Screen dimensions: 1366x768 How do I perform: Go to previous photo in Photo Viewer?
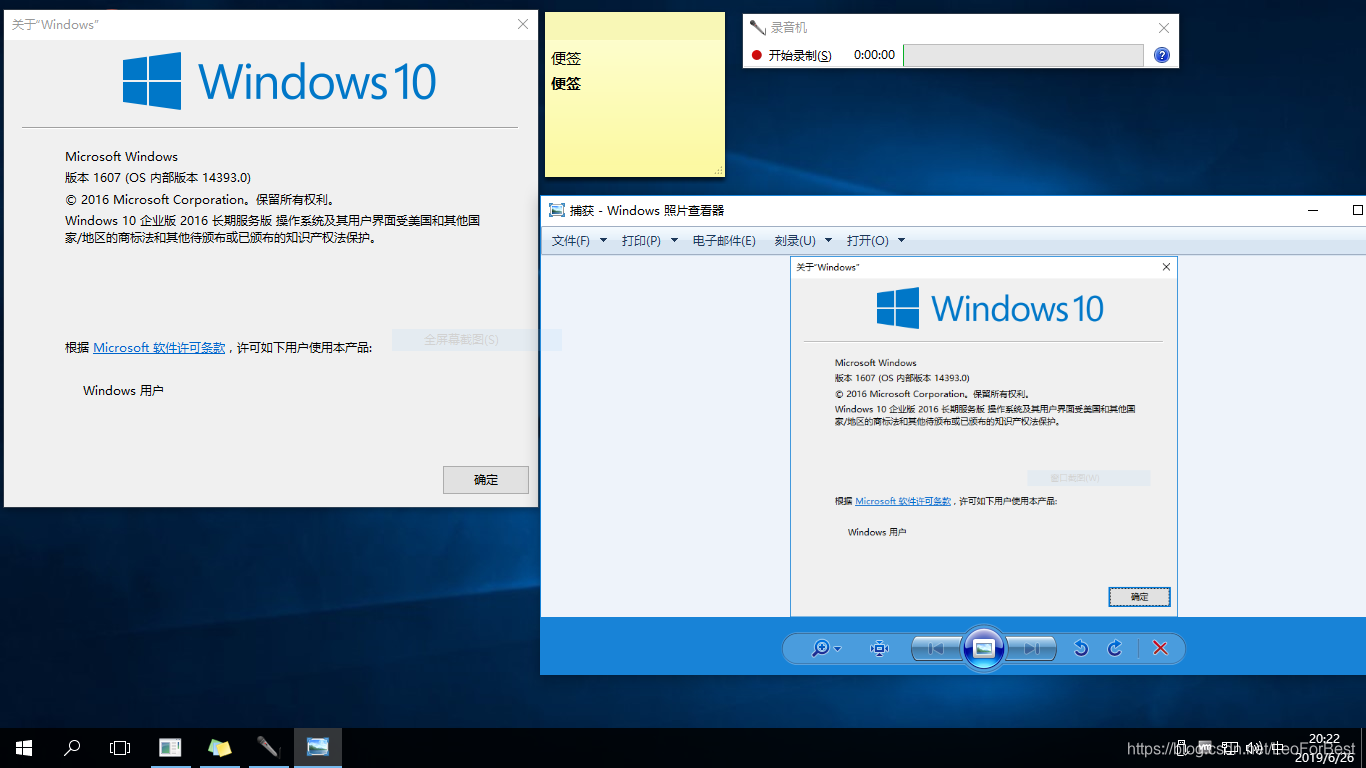(936, 648)
